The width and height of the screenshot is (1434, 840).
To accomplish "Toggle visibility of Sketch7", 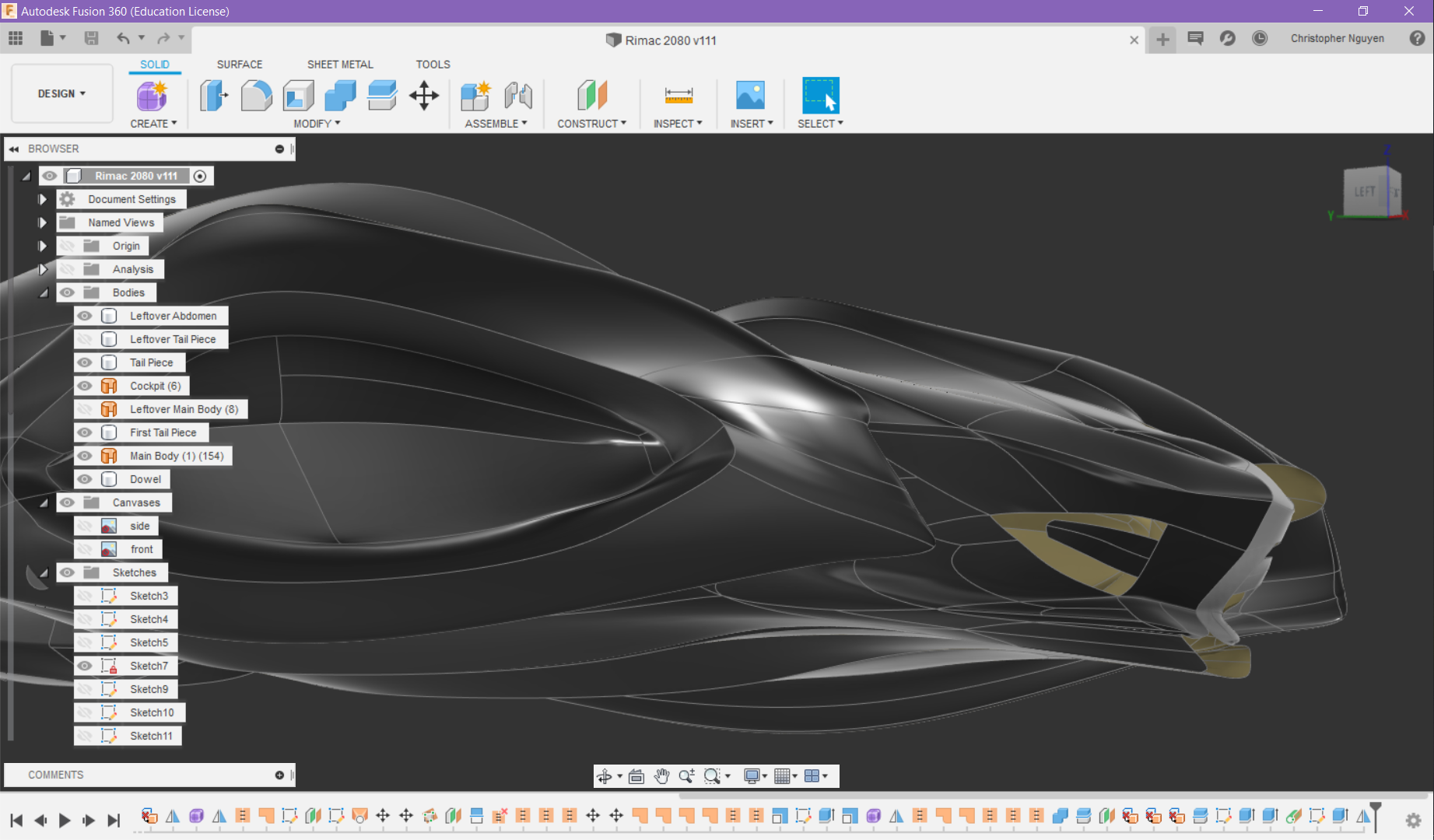I will click(85, 666).
